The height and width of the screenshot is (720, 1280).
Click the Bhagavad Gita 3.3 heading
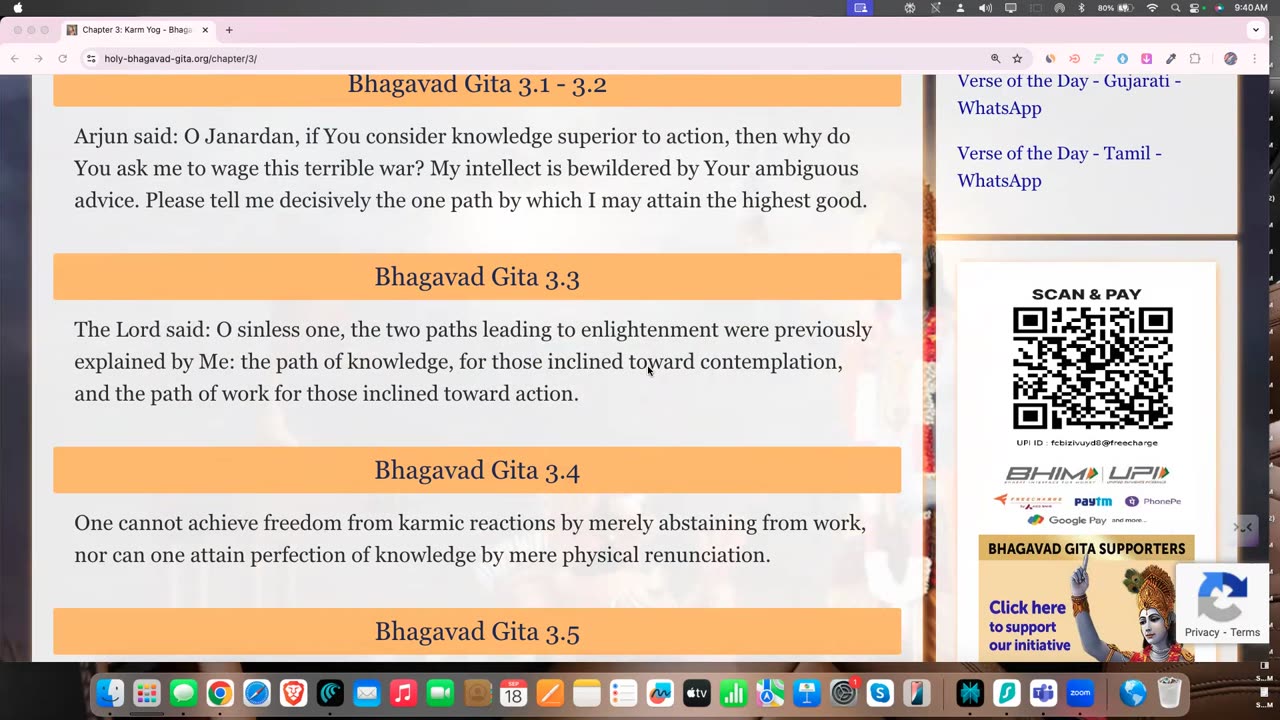coord(477,277)
